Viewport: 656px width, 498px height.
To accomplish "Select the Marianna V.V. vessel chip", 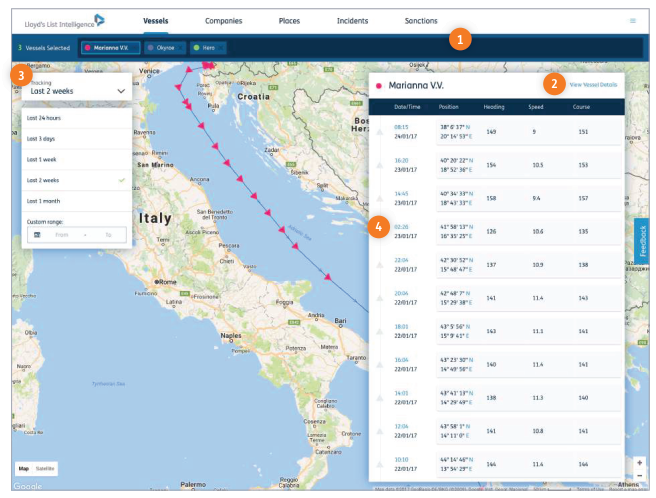I will tap(110, 48).
